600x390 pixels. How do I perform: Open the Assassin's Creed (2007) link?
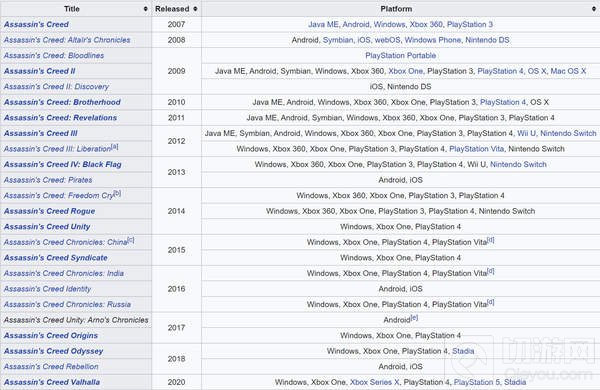[x=36, y=24]
